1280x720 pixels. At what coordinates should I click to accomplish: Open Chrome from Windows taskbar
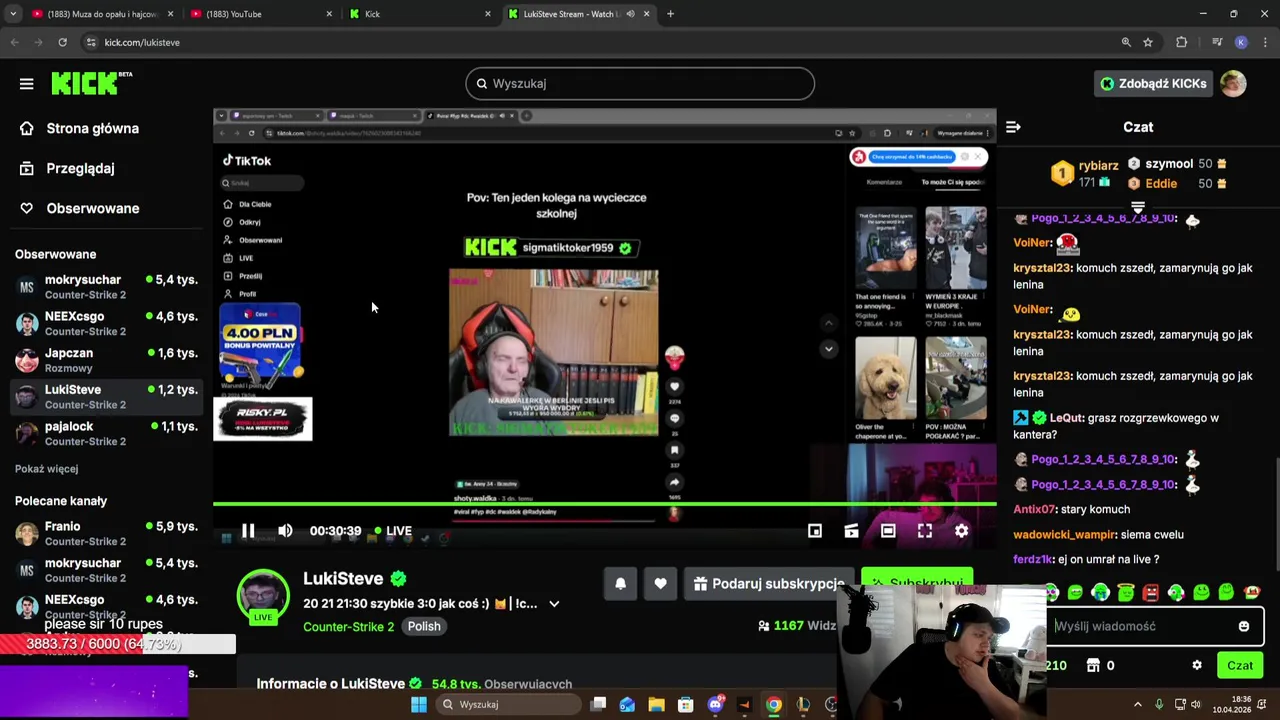(x=773, y=705)
